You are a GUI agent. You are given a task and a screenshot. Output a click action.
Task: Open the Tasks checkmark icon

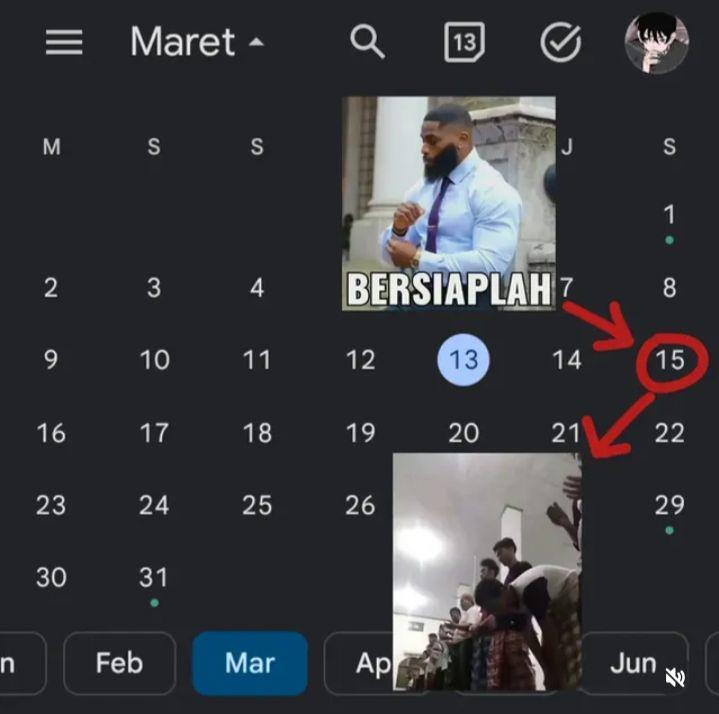(561, 42)
